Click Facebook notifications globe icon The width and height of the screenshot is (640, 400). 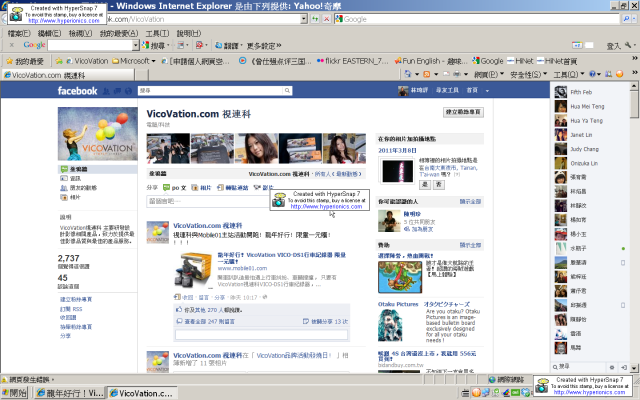(129, 91)
